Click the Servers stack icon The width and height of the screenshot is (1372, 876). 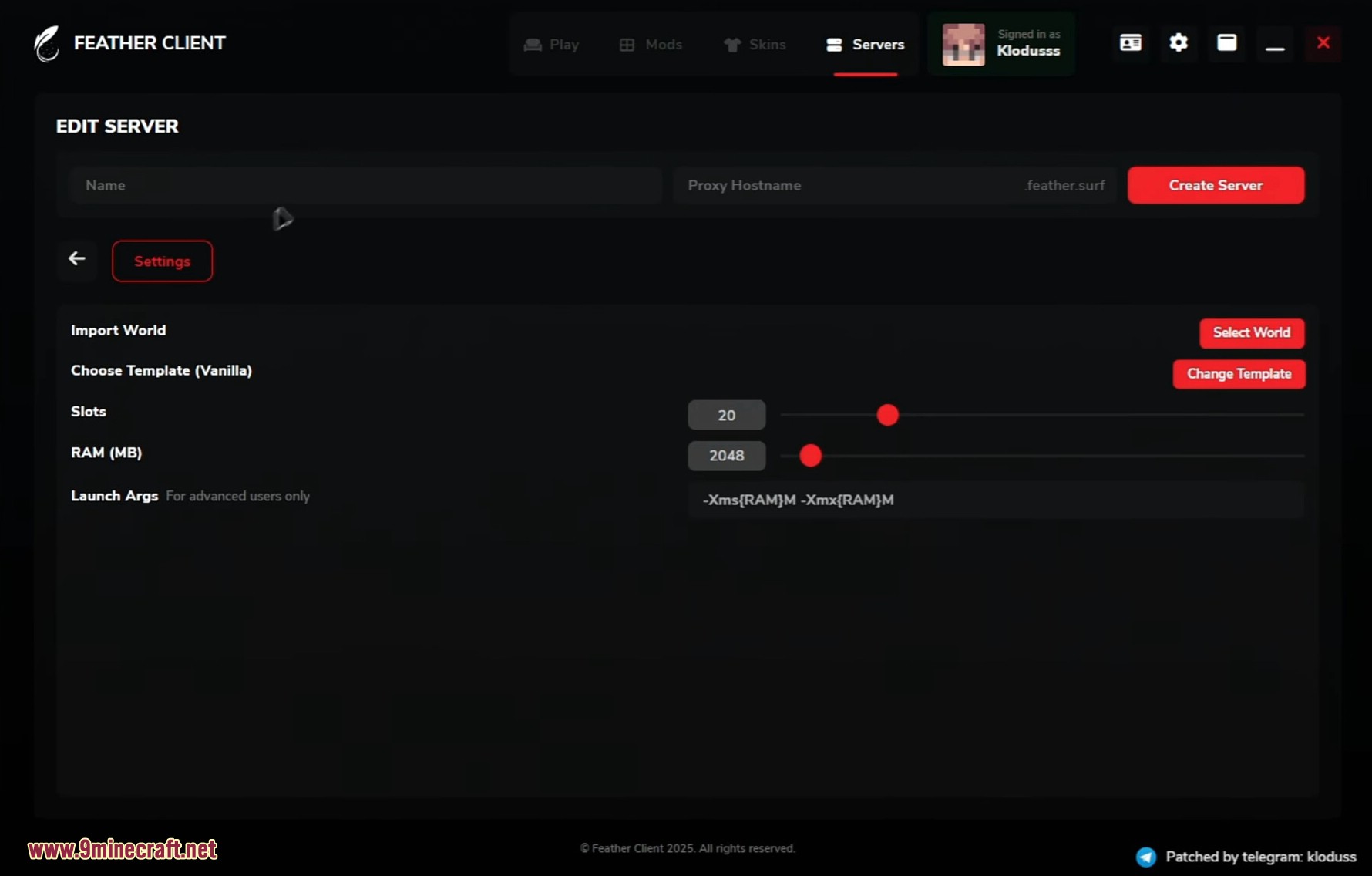(836, 44)
